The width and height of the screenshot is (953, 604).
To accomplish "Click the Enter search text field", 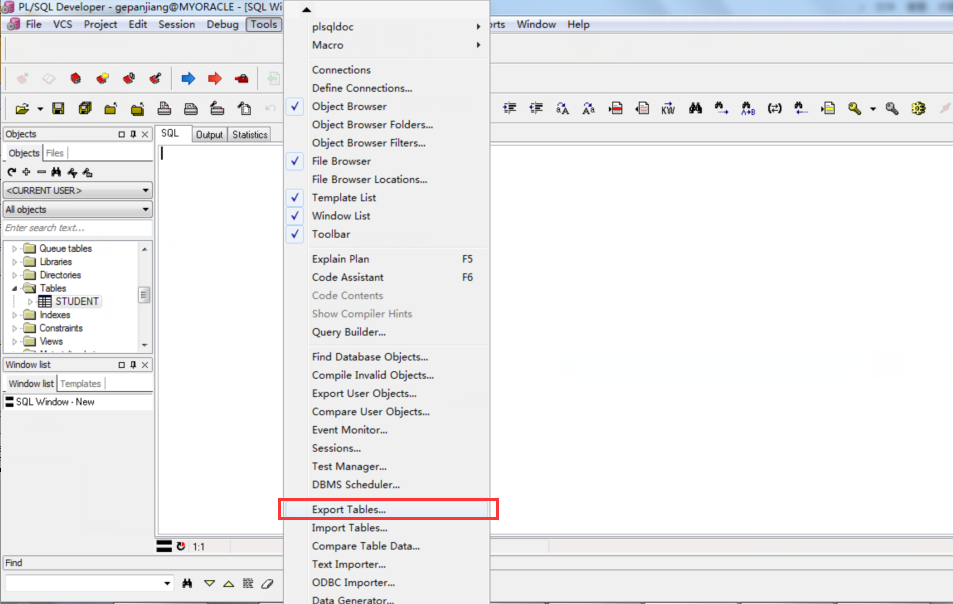I will click(77, 228).
